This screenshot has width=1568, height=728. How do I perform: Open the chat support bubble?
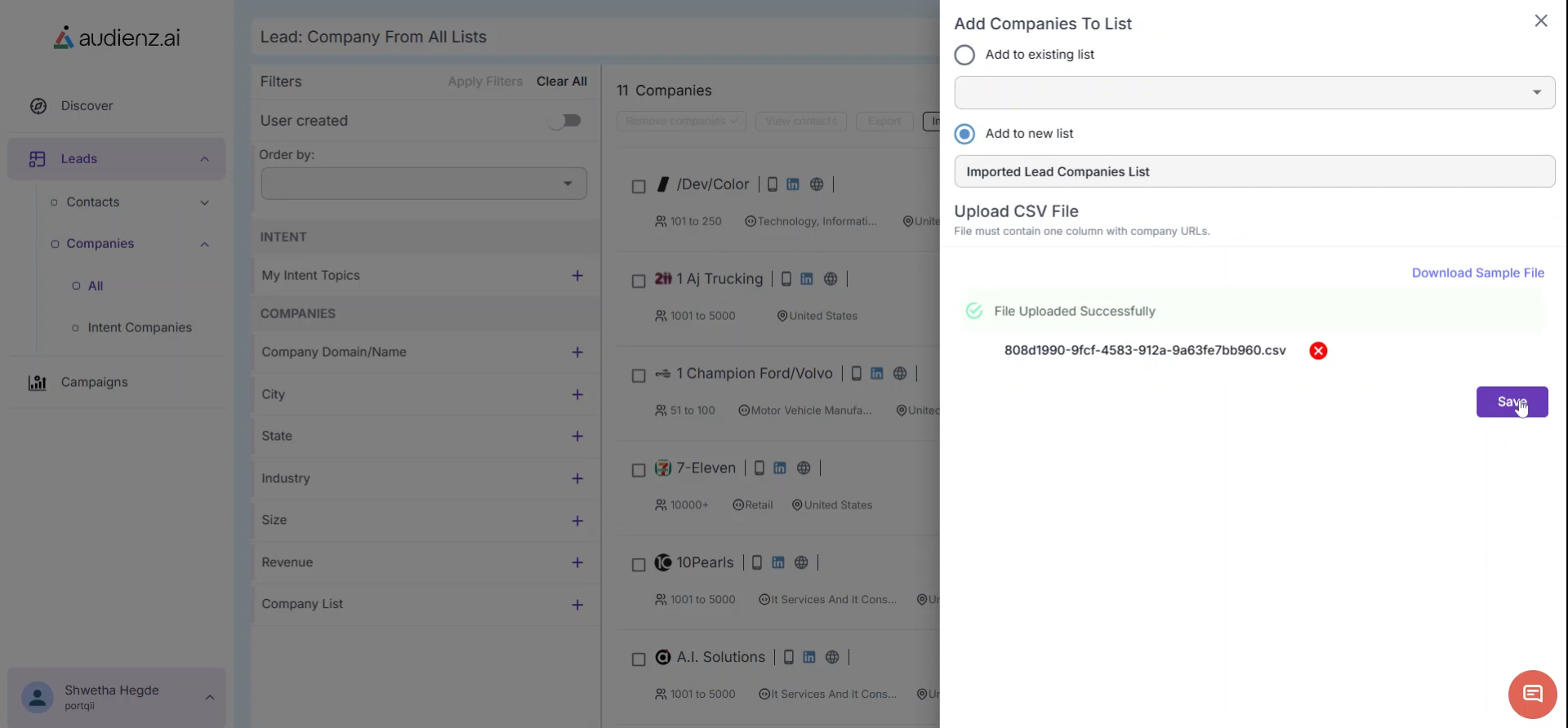(1532, 695)
